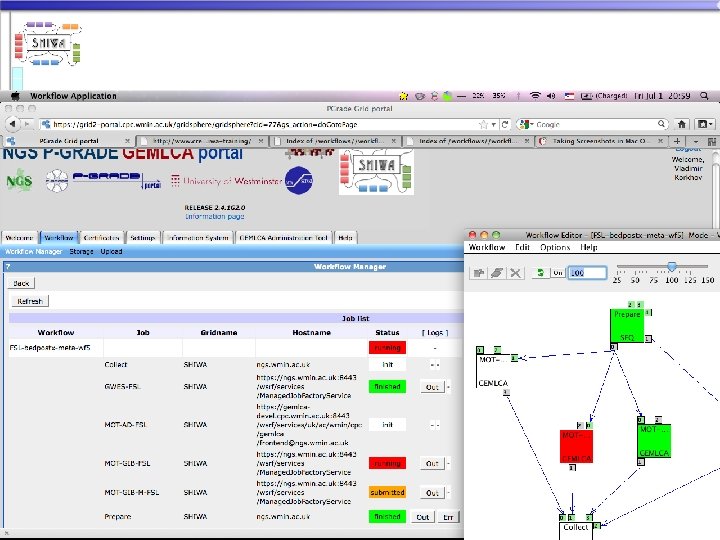Click the zoom slider handle in Workflow Editor
Screen dimensions: 720x540
[672, 266]
